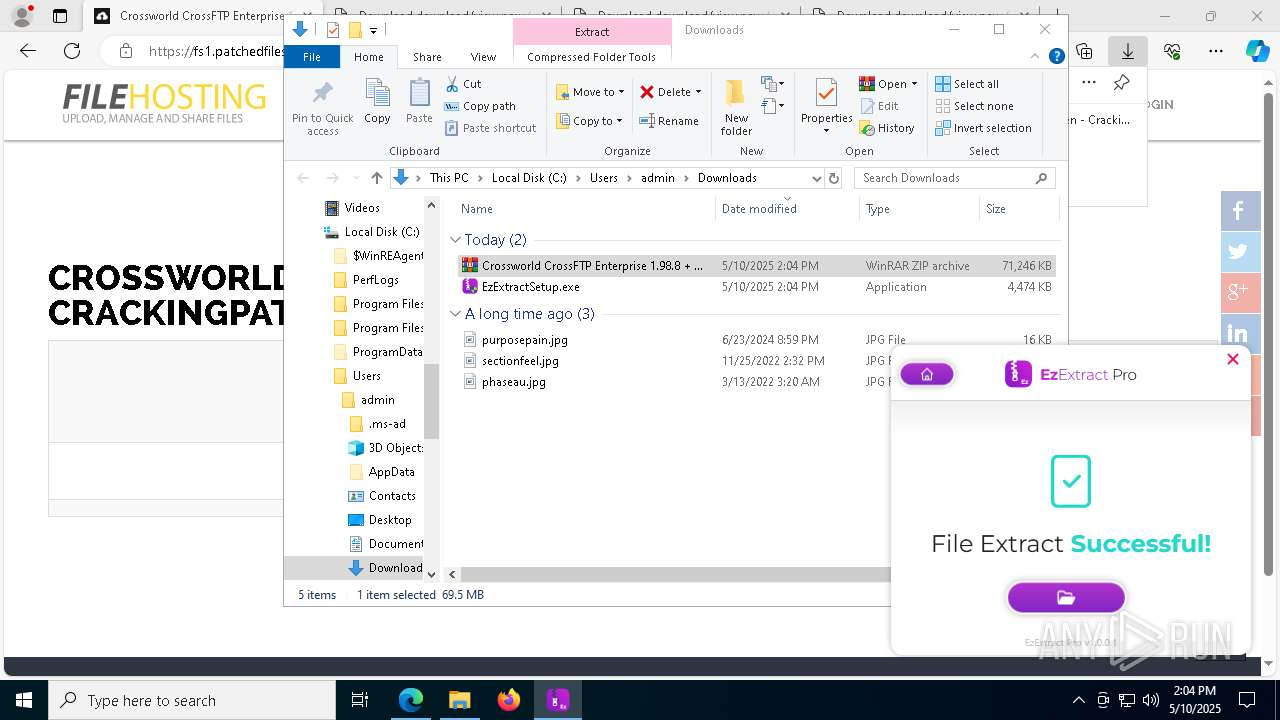Click Paste shortcut in ribbon
Image resolution: width=1280 pixels, height=720 pixels.
[x=491, y=128]
